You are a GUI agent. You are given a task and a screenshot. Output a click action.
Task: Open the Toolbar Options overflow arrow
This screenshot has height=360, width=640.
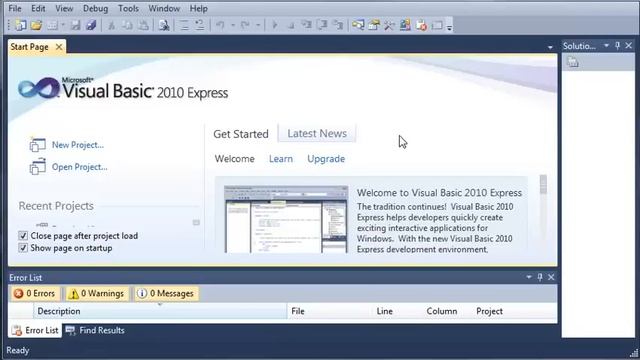click(x=449, y=27)
